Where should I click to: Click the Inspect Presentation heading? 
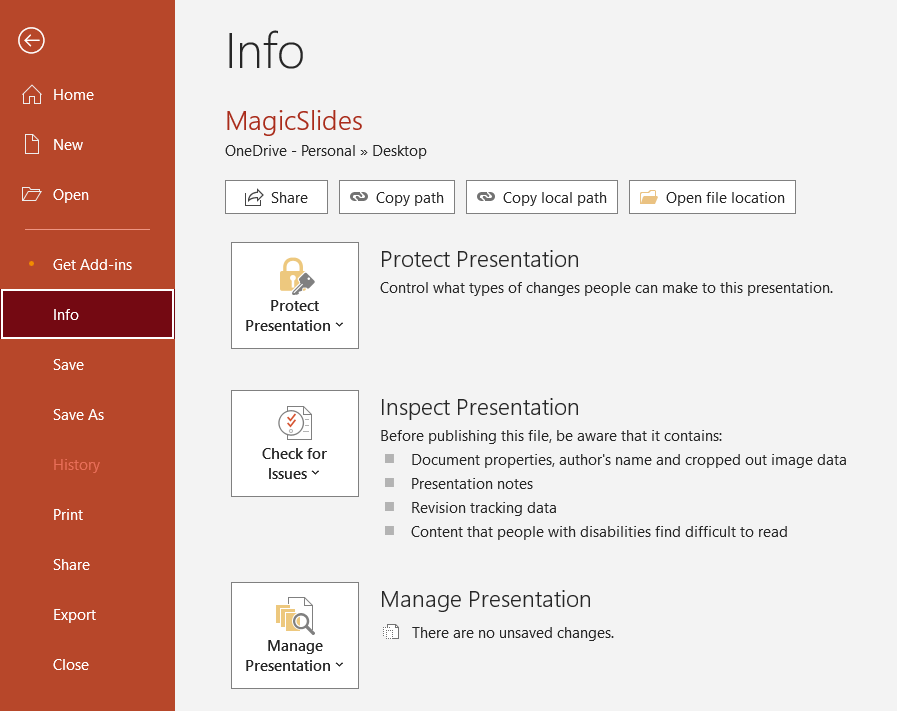[479, 408]
